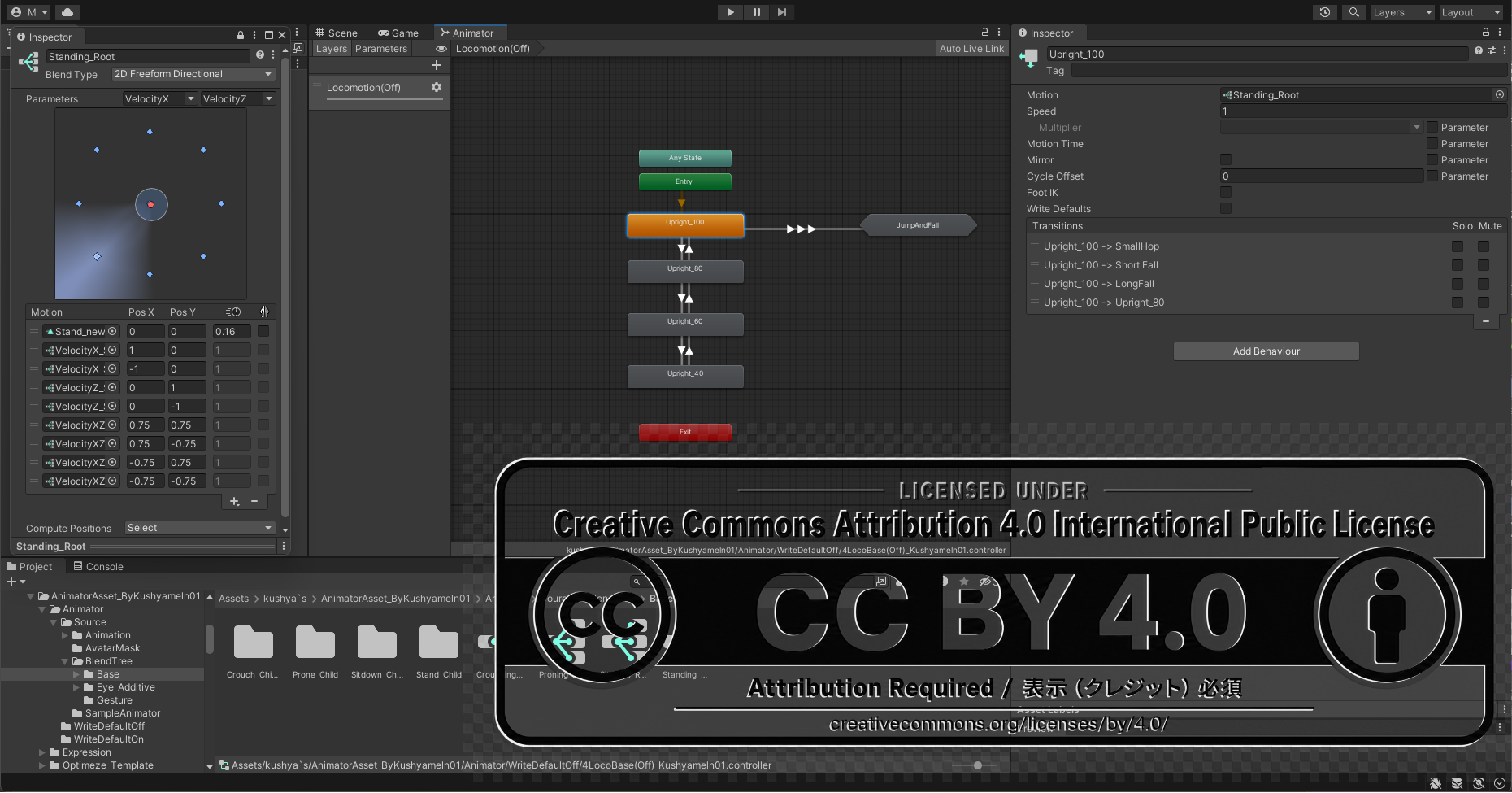Open the Compute Positions Select dropdown

200,528
